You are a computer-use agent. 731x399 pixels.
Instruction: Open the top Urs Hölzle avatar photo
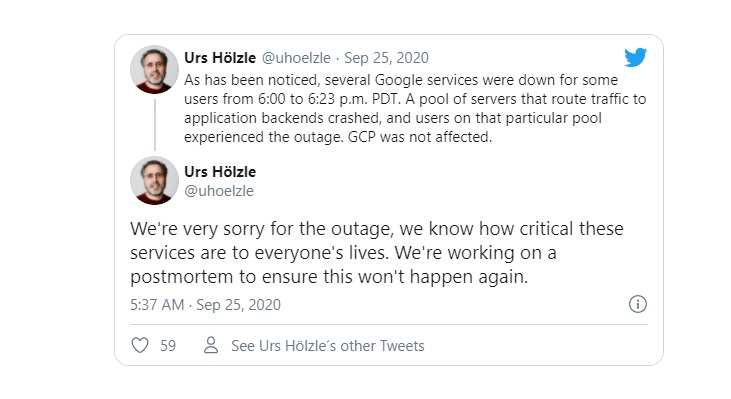coord(154,69)
